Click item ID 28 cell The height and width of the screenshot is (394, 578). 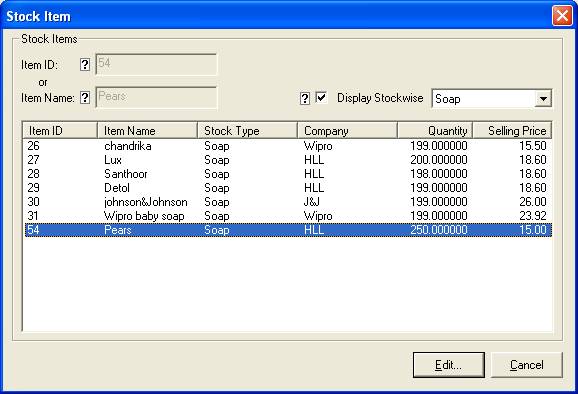pyautogui.click(x=34, y=174)
